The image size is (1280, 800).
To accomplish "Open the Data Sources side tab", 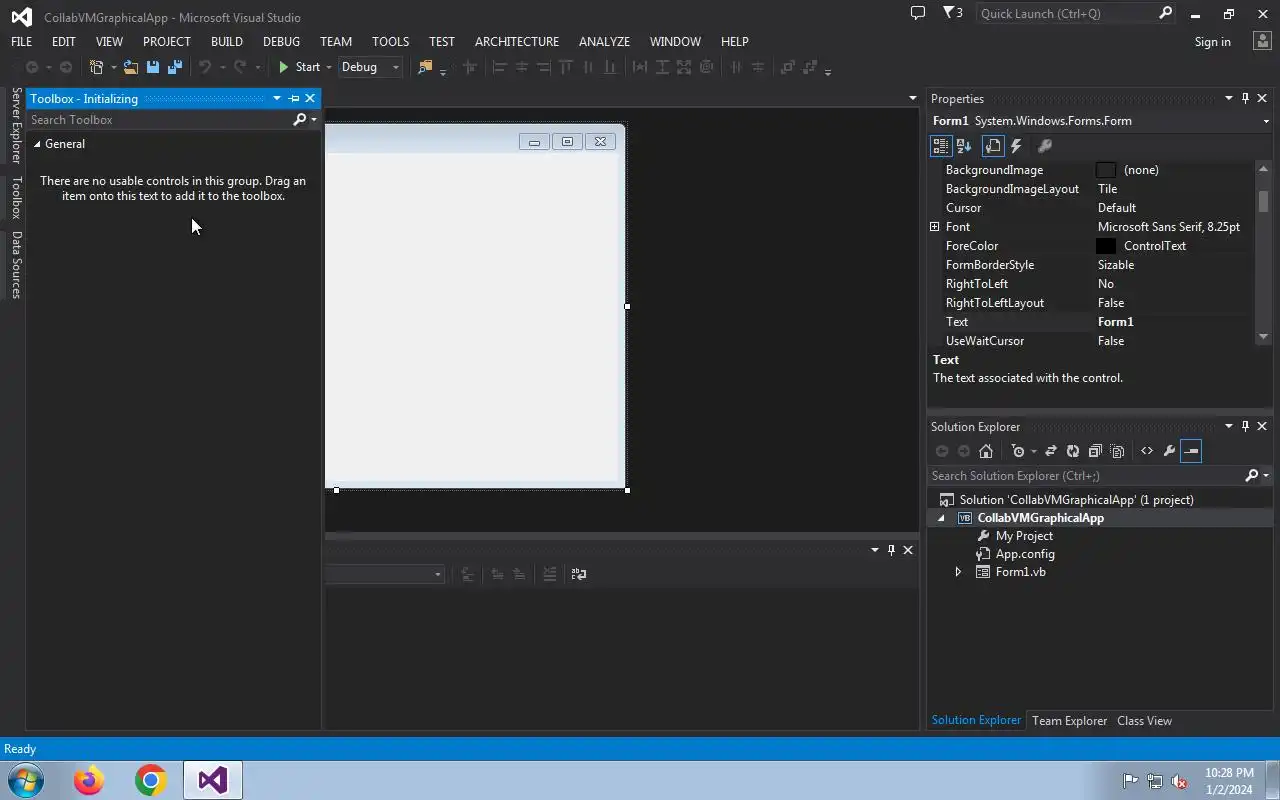I will 16,265.
